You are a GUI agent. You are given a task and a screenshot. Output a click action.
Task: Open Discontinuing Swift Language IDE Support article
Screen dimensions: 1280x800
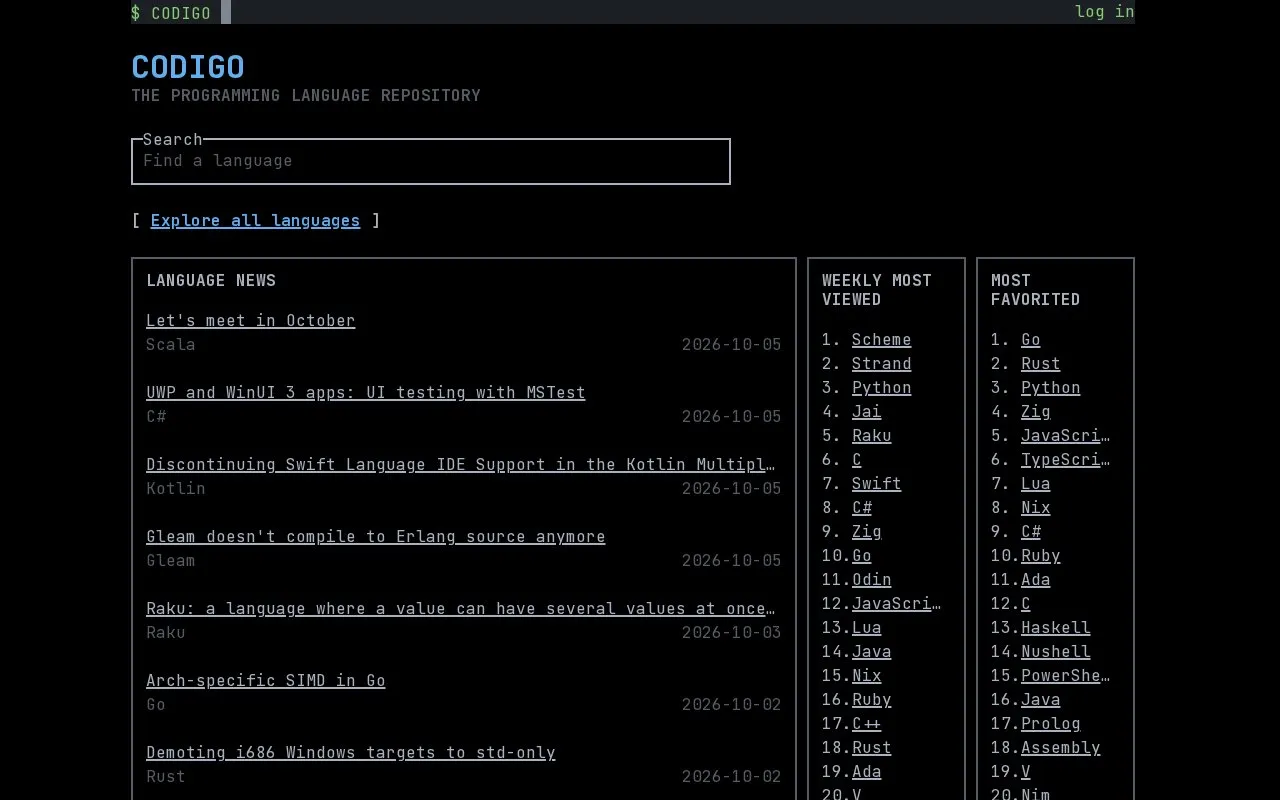click(460, 464)
